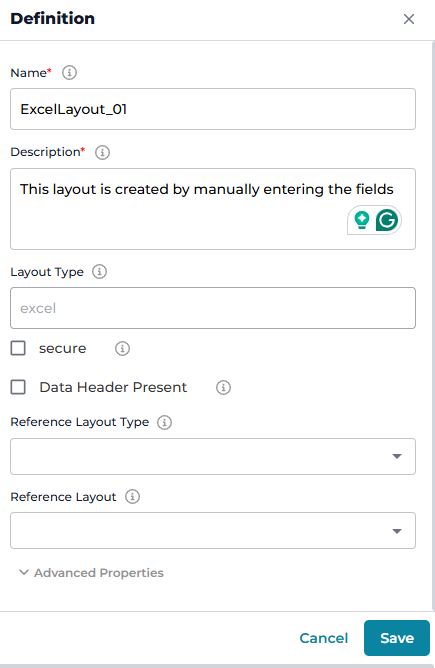435x668 pixels.
Task: Open info icon next to Reference Layout Type
Action: click(x=164, y=422)
